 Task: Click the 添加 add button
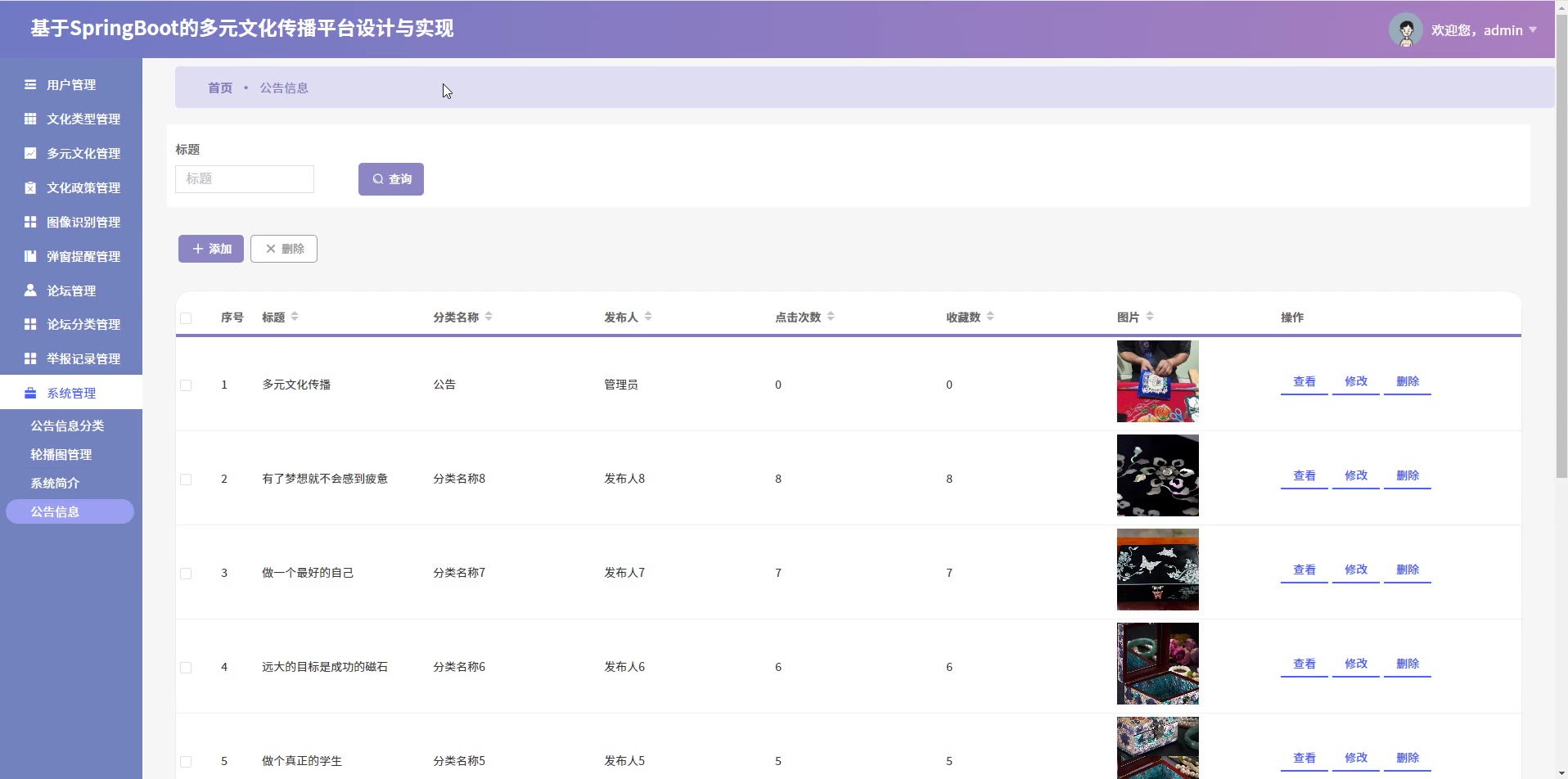tap(211, 249)
